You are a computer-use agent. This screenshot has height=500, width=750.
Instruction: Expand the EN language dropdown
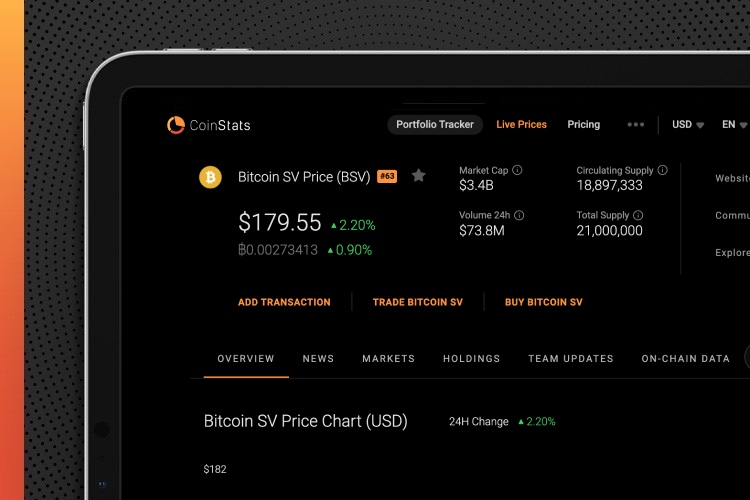[735, 125]
